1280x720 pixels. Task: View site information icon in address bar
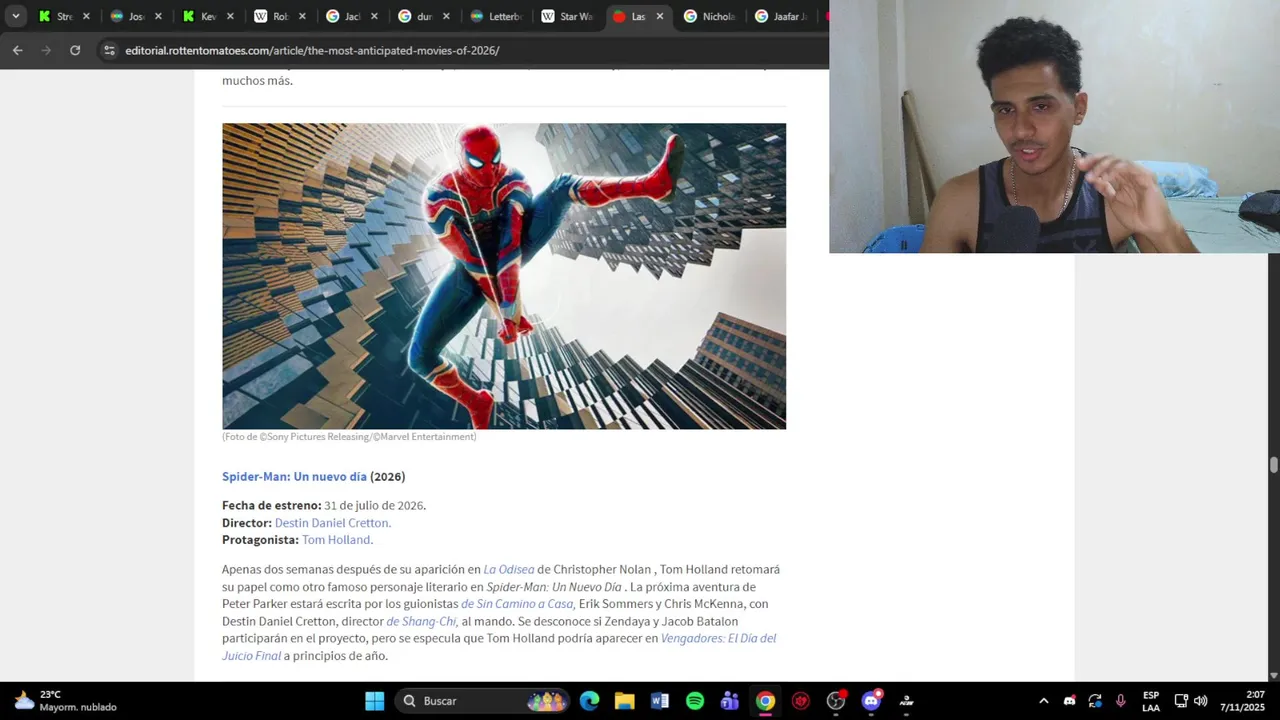click(x=109, y=50)
